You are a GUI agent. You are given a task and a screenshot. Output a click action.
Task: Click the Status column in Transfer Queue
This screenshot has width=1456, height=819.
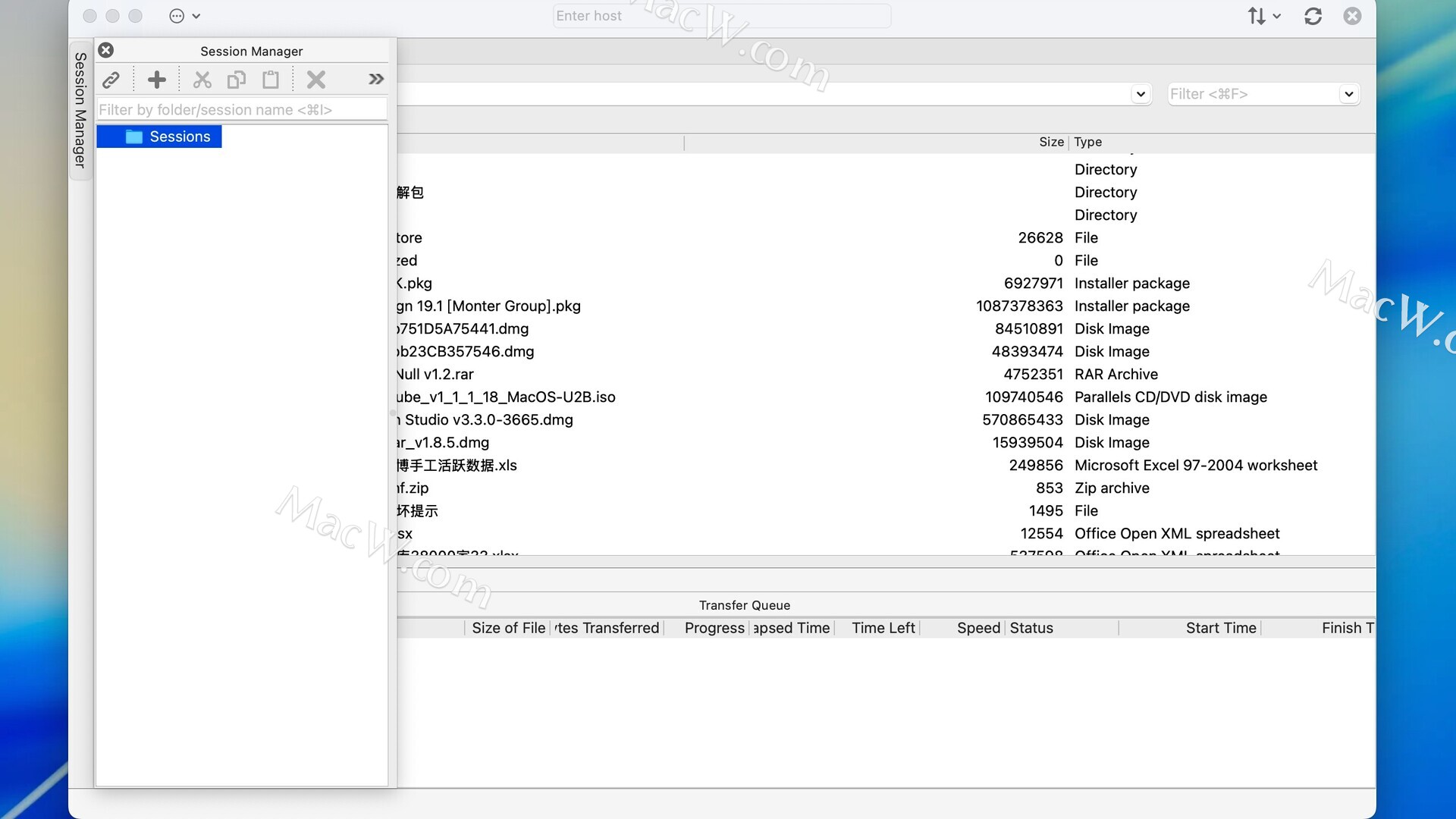pyautogui.click(x=1031, y=628)
